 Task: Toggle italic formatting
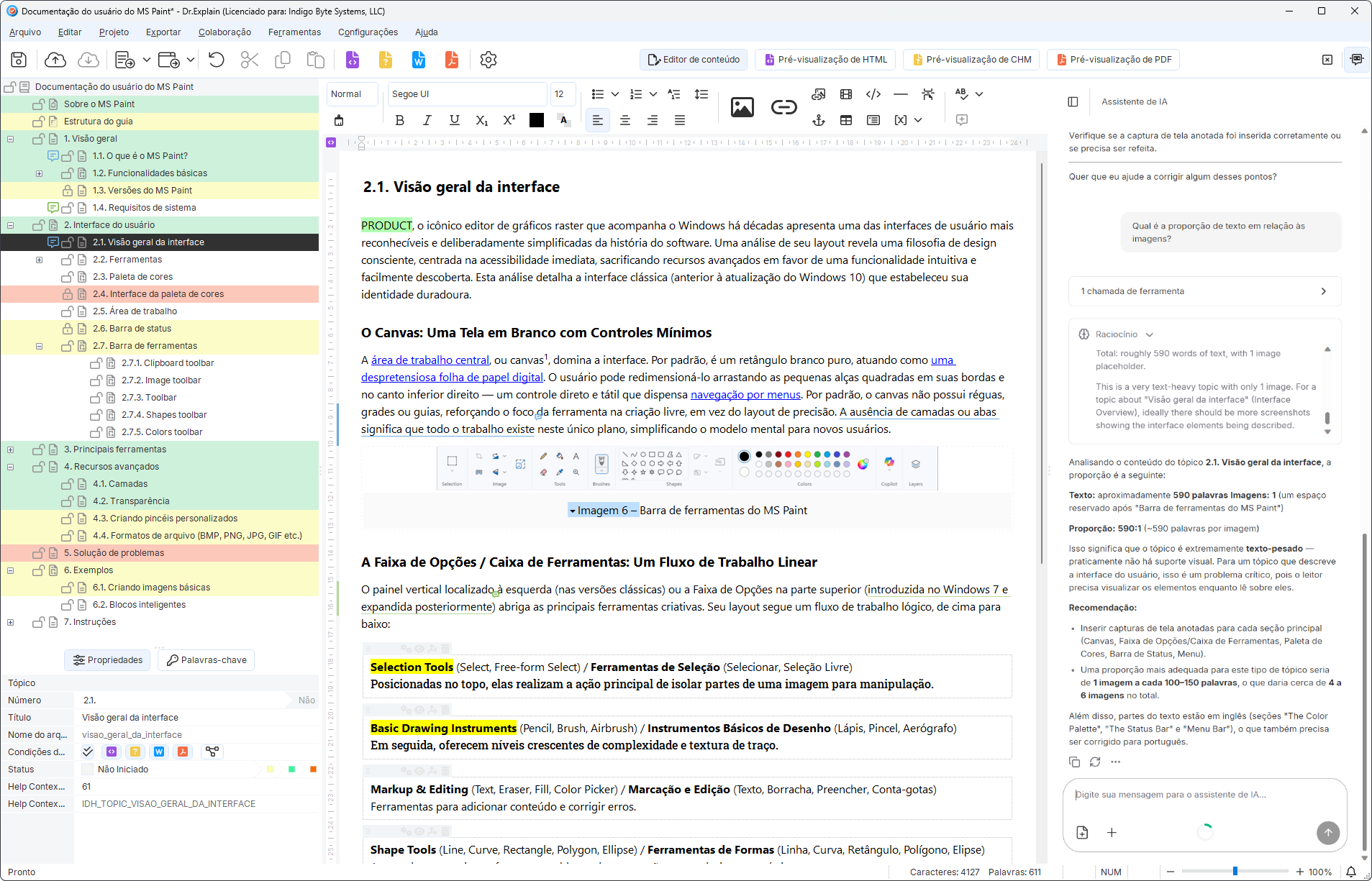(427, 120)
